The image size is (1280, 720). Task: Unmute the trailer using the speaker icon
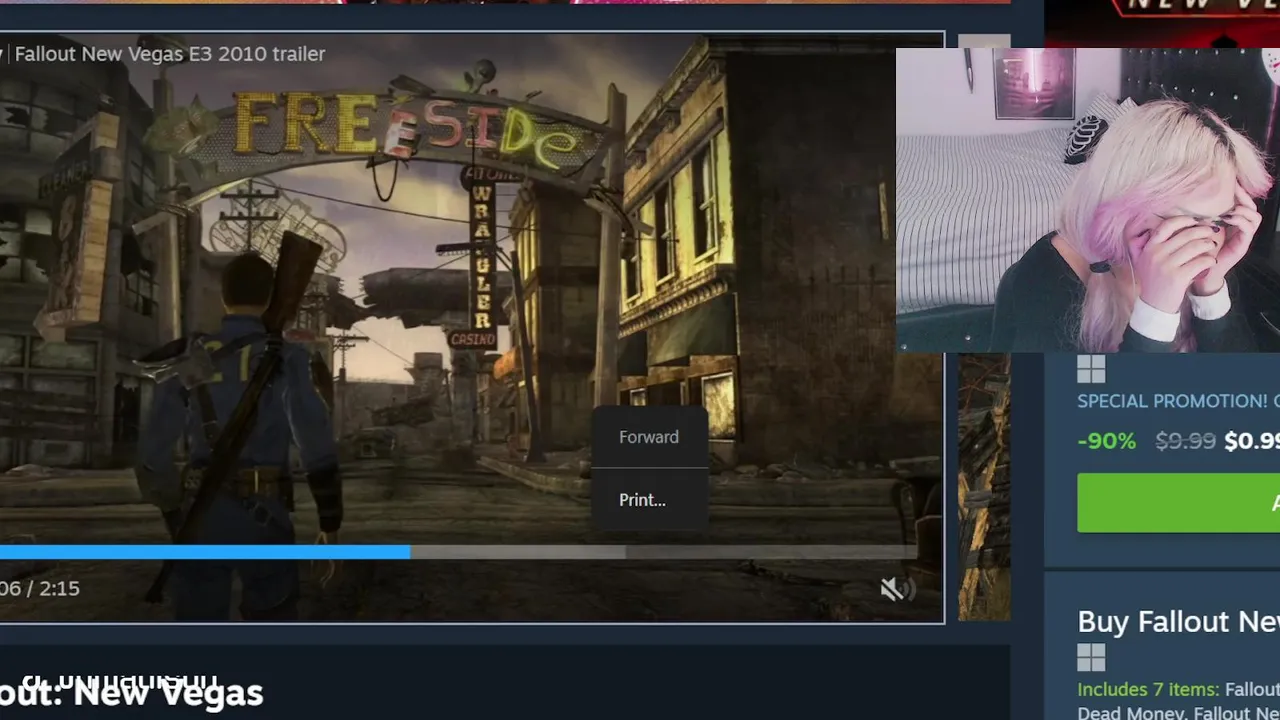pyautogui.click(x=896, y=589)
